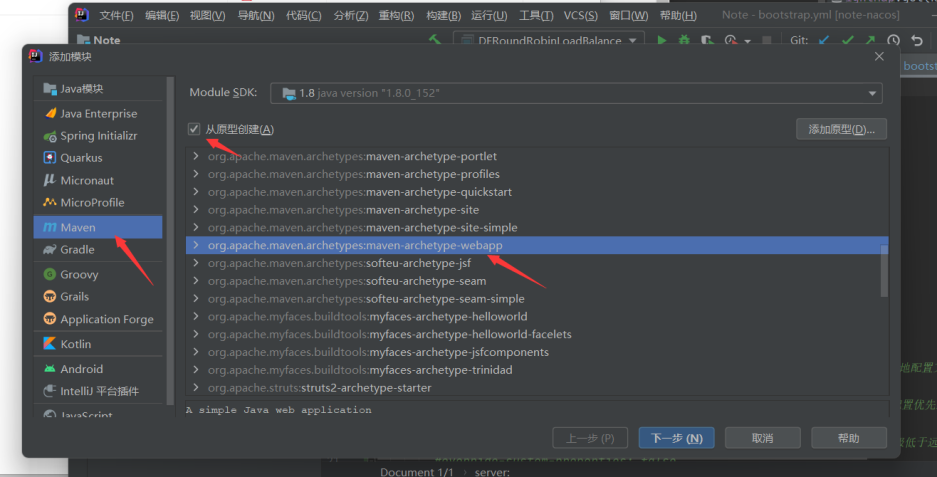Screen dimensions: 937x477
Task: Choose Kotlin module type
Action: [98, 344]
